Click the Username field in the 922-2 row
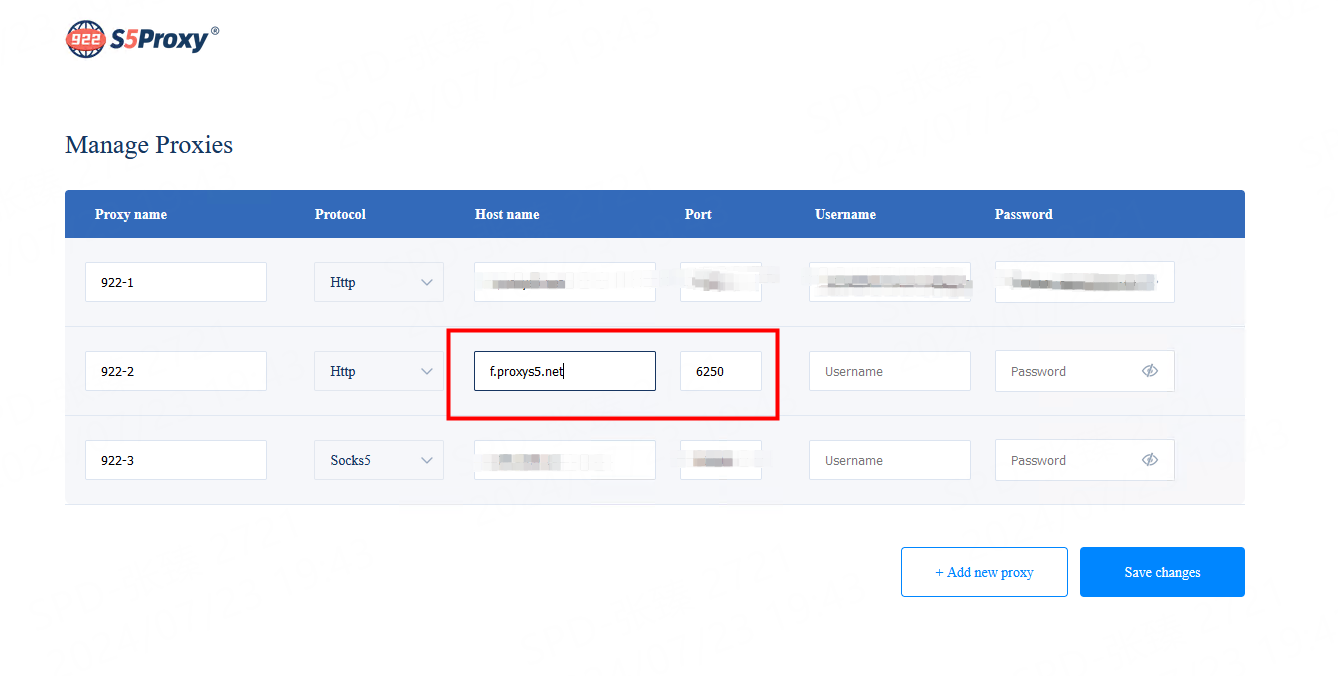Viewport: 1338px width, 676px height. pos(889,371)
